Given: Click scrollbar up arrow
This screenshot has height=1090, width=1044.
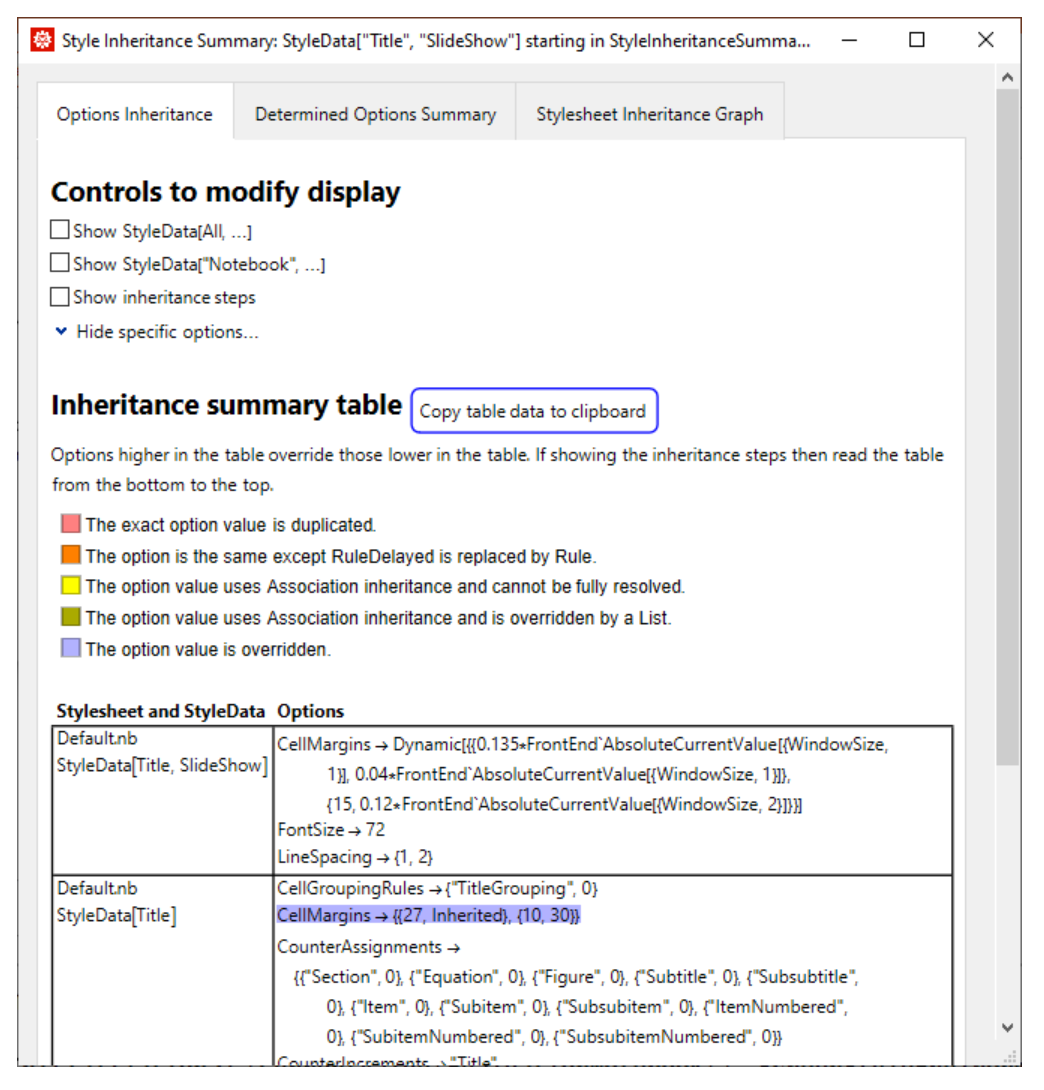Looking at the screenshot, I should [1008, 78].
